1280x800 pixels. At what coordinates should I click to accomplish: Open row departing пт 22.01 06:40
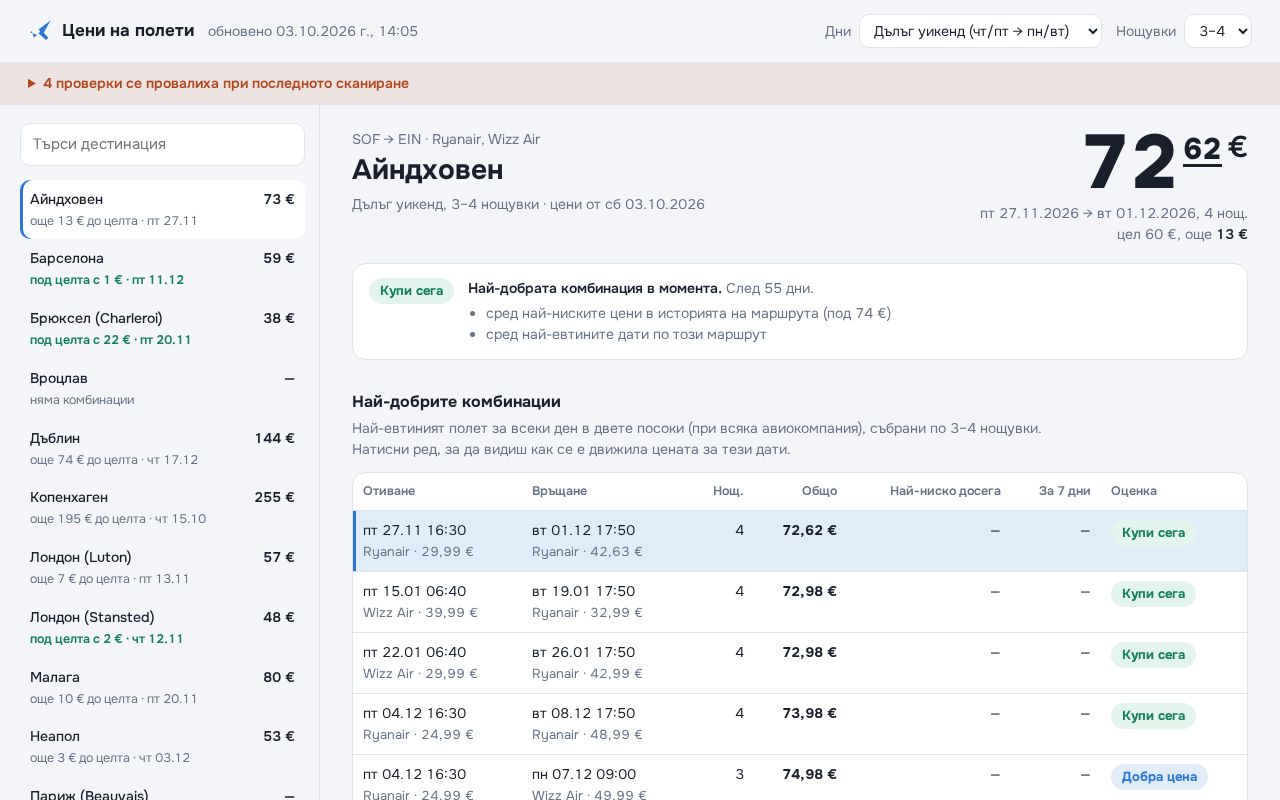click(800, 663)
